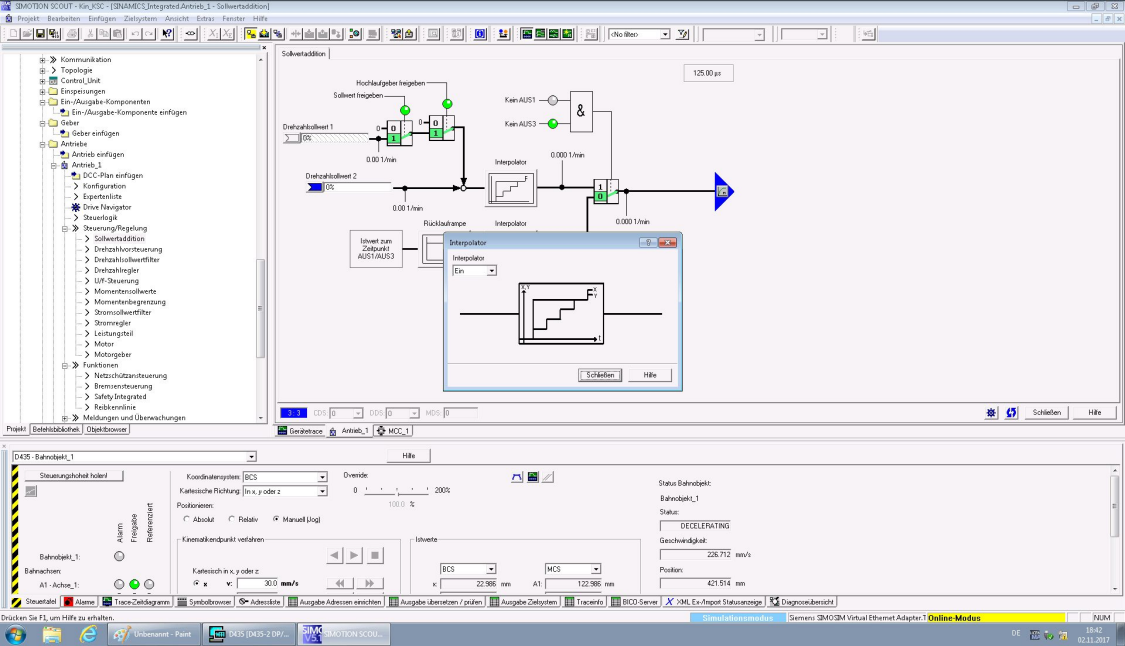This screenshot has width=1125, height=646.
Task: Click the New project toolbar icon
Action: click(x=13, y=34)
